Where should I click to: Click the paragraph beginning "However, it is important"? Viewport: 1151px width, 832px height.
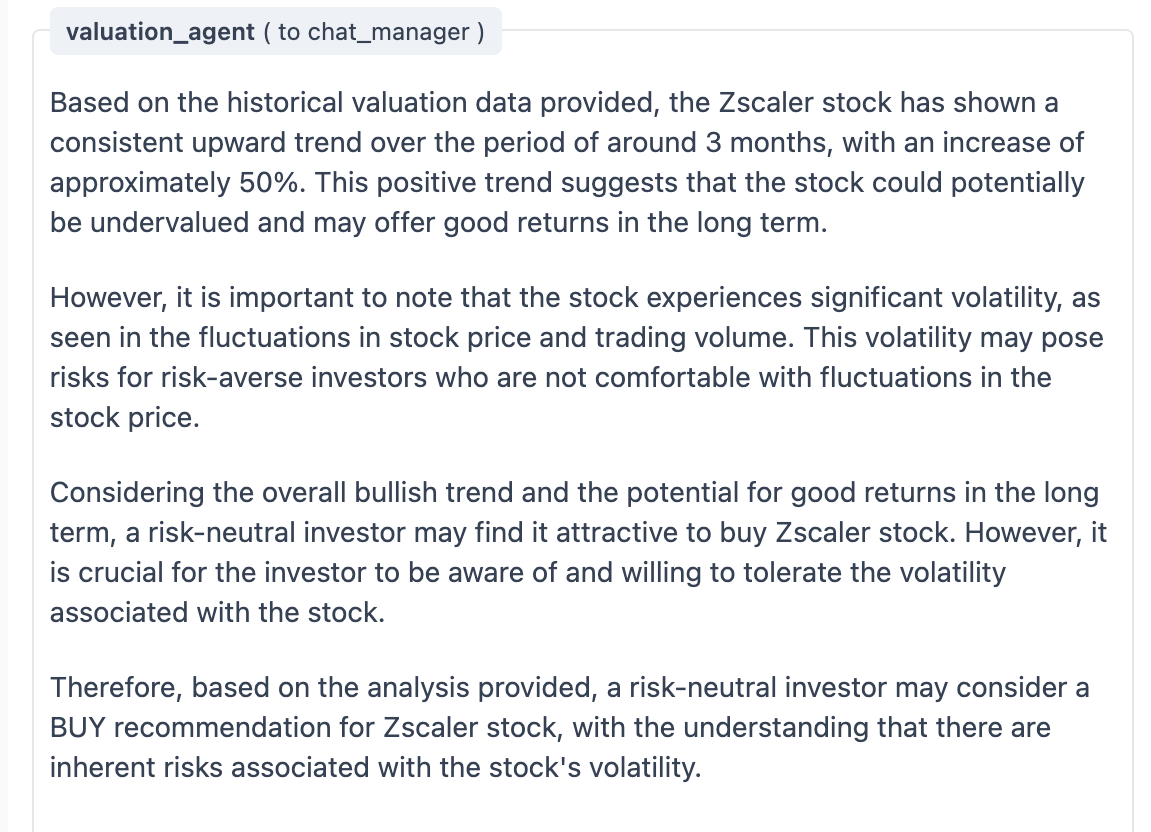pyautogui.click(x=576, y=357)
